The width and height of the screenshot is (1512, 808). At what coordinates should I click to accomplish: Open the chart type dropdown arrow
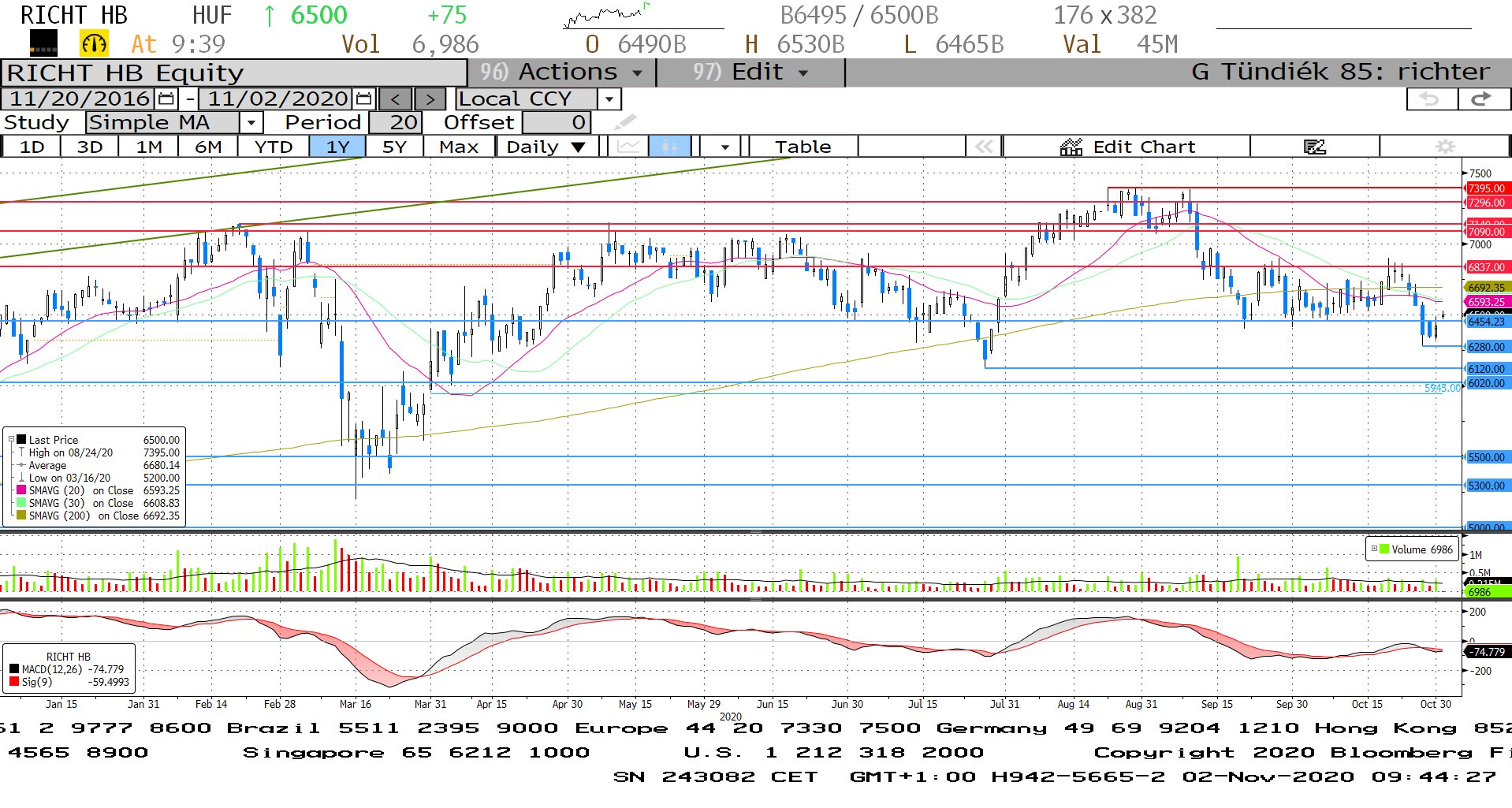724,147
